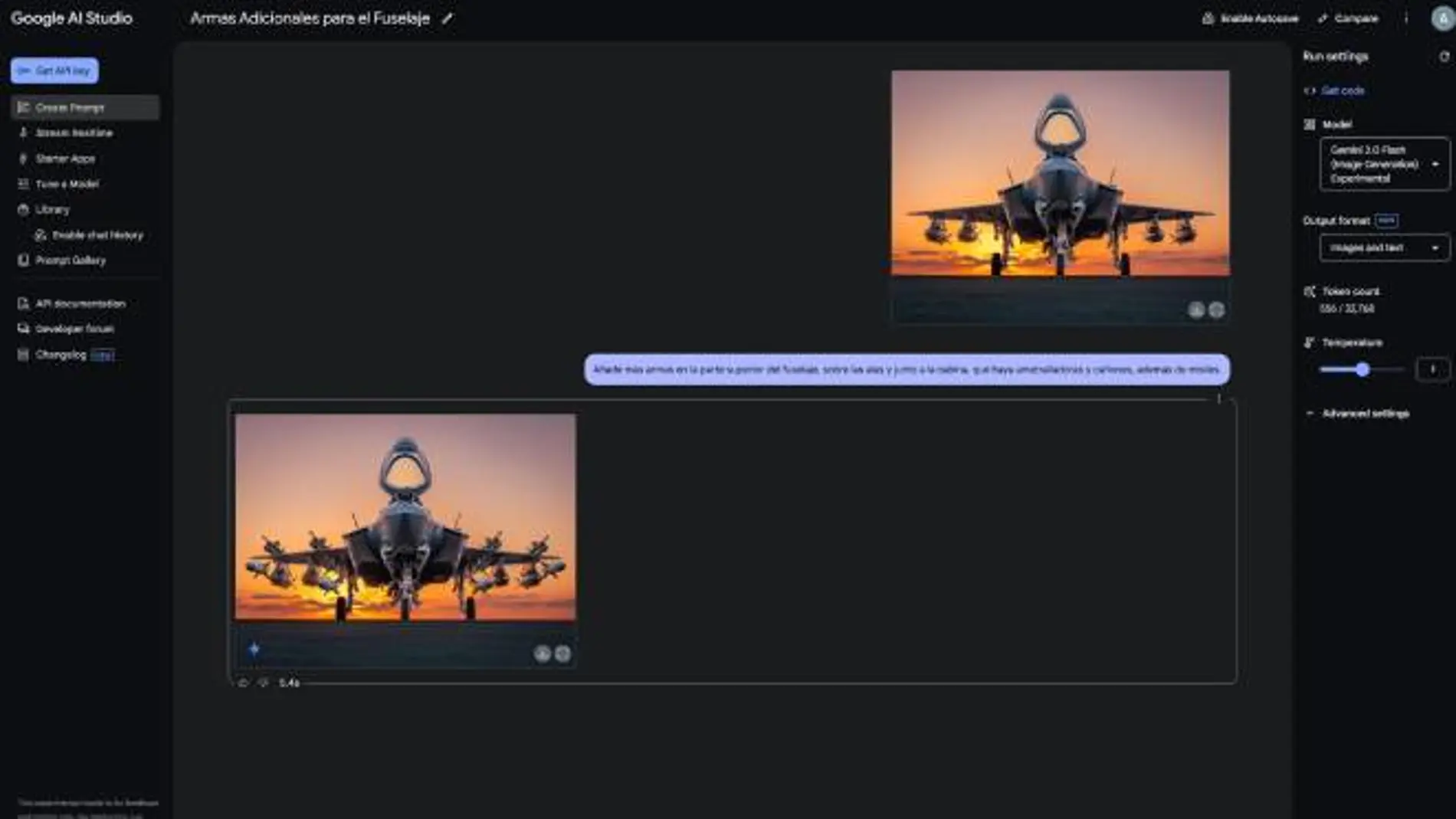Viewport: 1456px width, 819px height.
Task: Select Stream Realtime in the sidebar
Action: point(74,133)
